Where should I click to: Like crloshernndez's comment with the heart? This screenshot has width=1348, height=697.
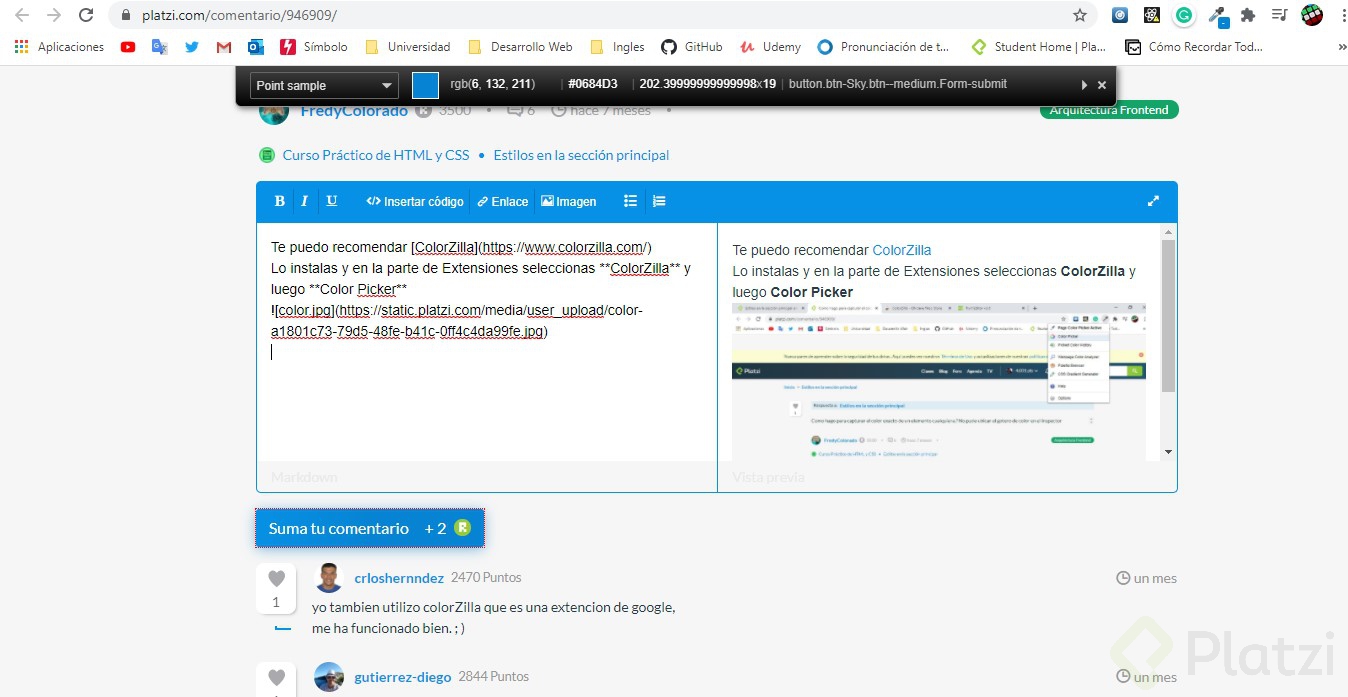pos(277,578)
